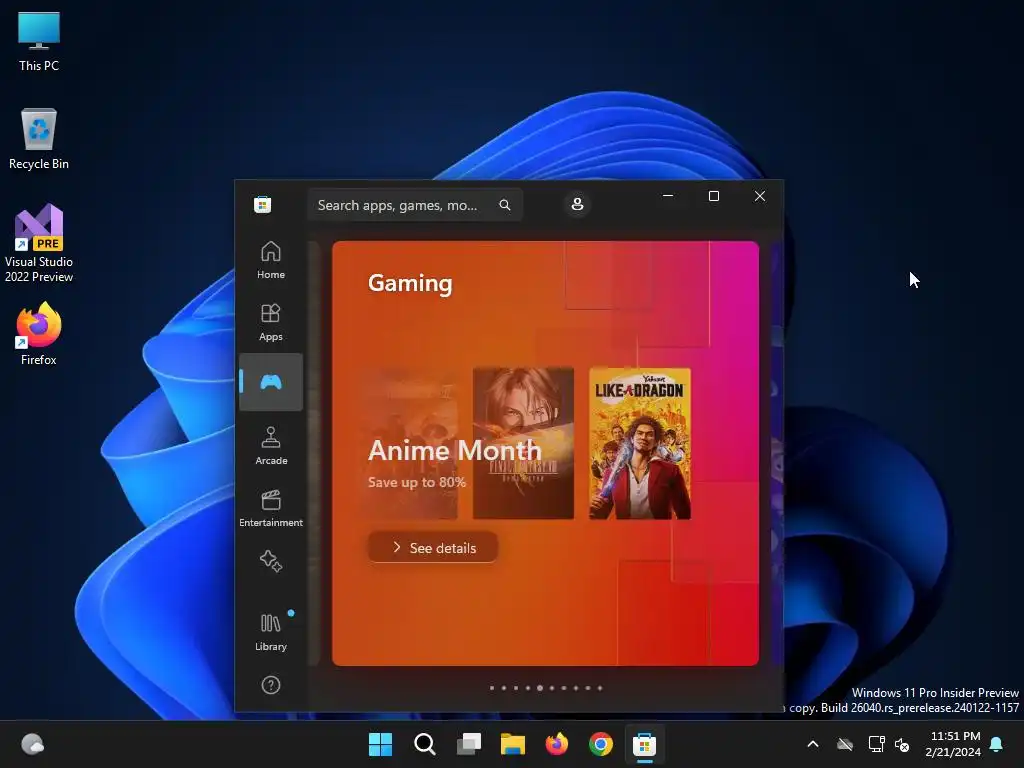Click the muted volume tray icon
Image resolution: width=1024 pixels, height=768 pixels.
[902, 744]
